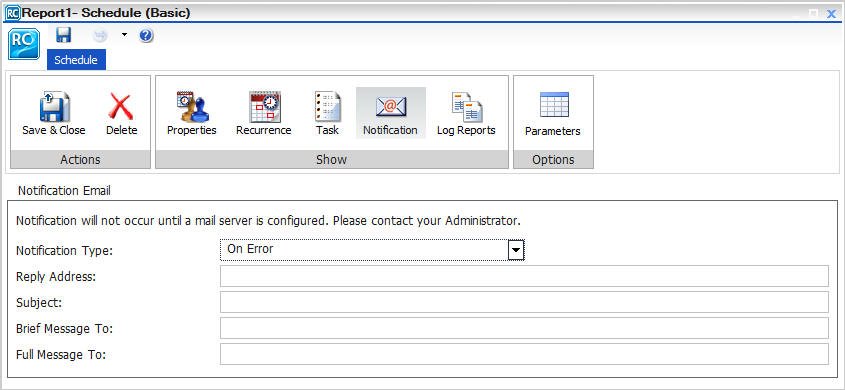Click the small save icon in quick toolbar
This screenshot has width=845, height=390.
[x=64, y=36]
